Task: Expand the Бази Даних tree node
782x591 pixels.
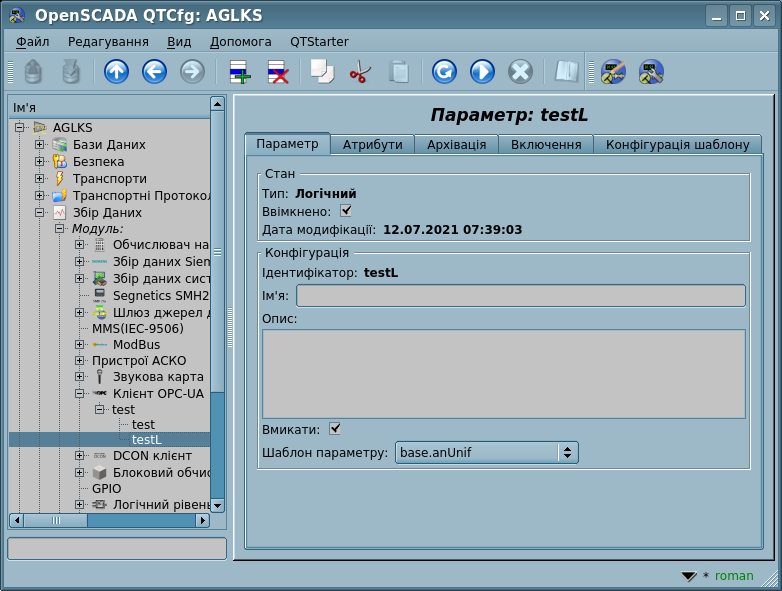Action: (40, 144)
